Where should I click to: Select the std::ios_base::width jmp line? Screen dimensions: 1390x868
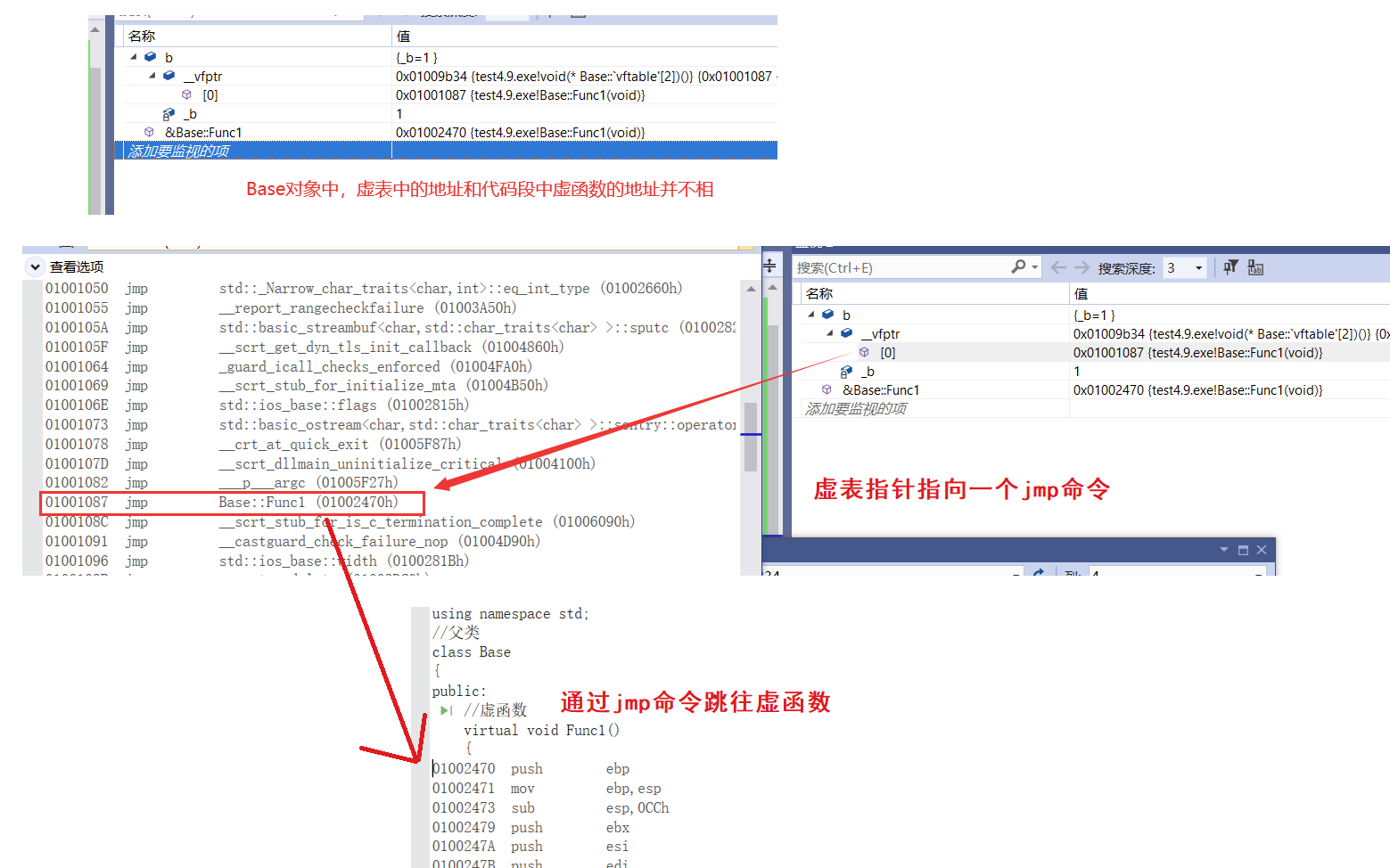(258, 561)
